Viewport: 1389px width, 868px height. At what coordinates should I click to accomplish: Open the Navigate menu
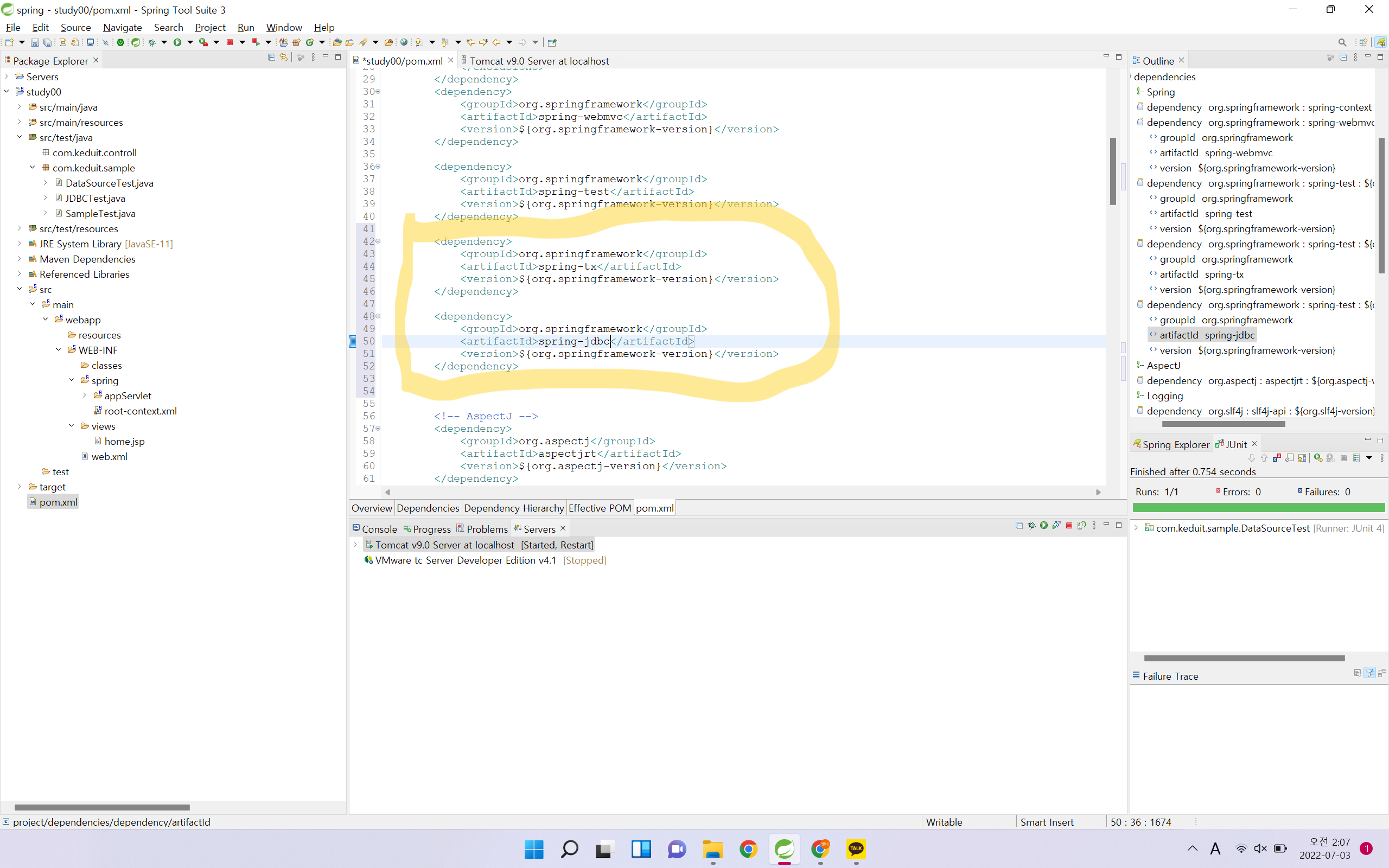point(122,28)
